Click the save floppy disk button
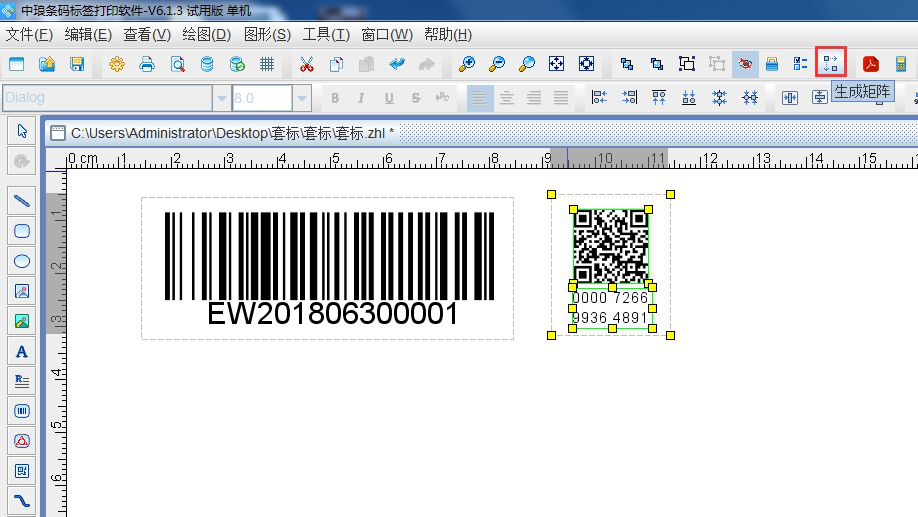This screenshot has width=918, height=517. pos(77,64)
